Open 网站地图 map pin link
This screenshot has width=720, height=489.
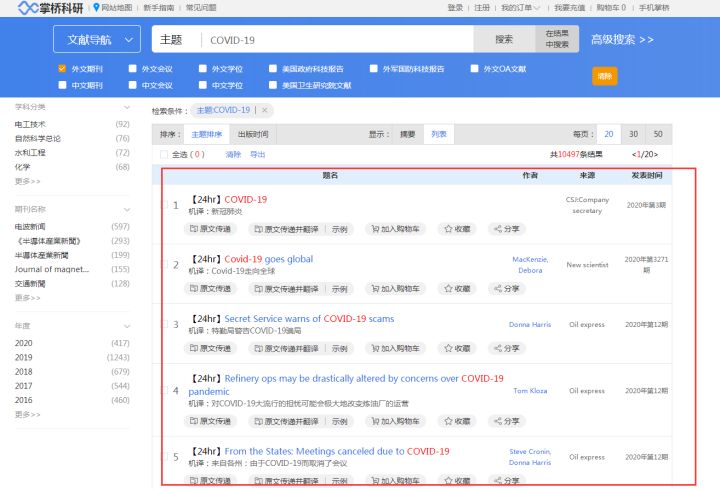click(x=113, y=8)
